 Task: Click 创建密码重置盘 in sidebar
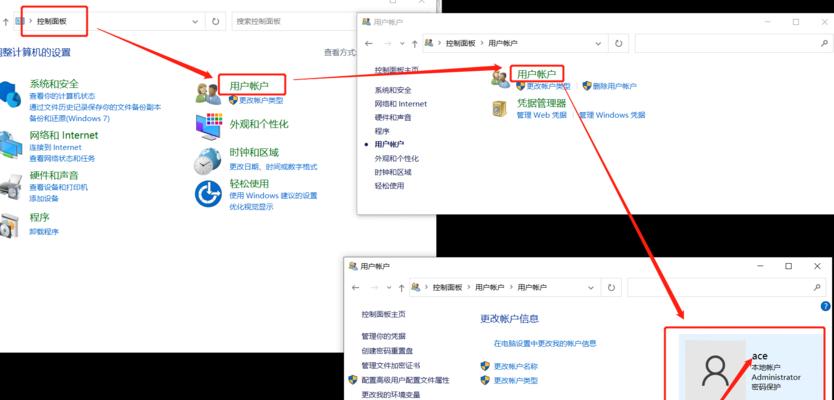(387, 351)
